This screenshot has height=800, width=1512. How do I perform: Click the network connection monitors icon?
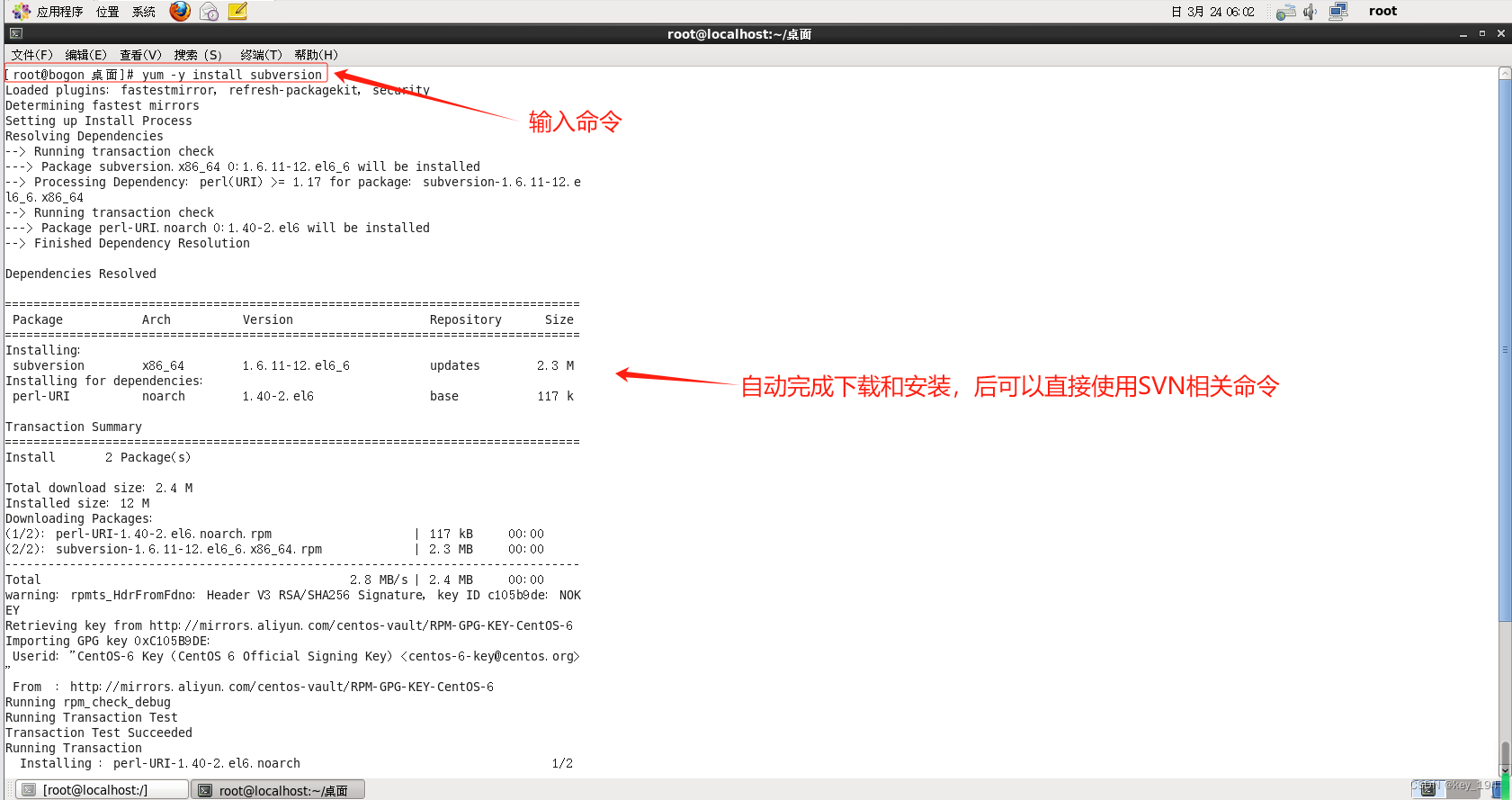point(1338,12)
